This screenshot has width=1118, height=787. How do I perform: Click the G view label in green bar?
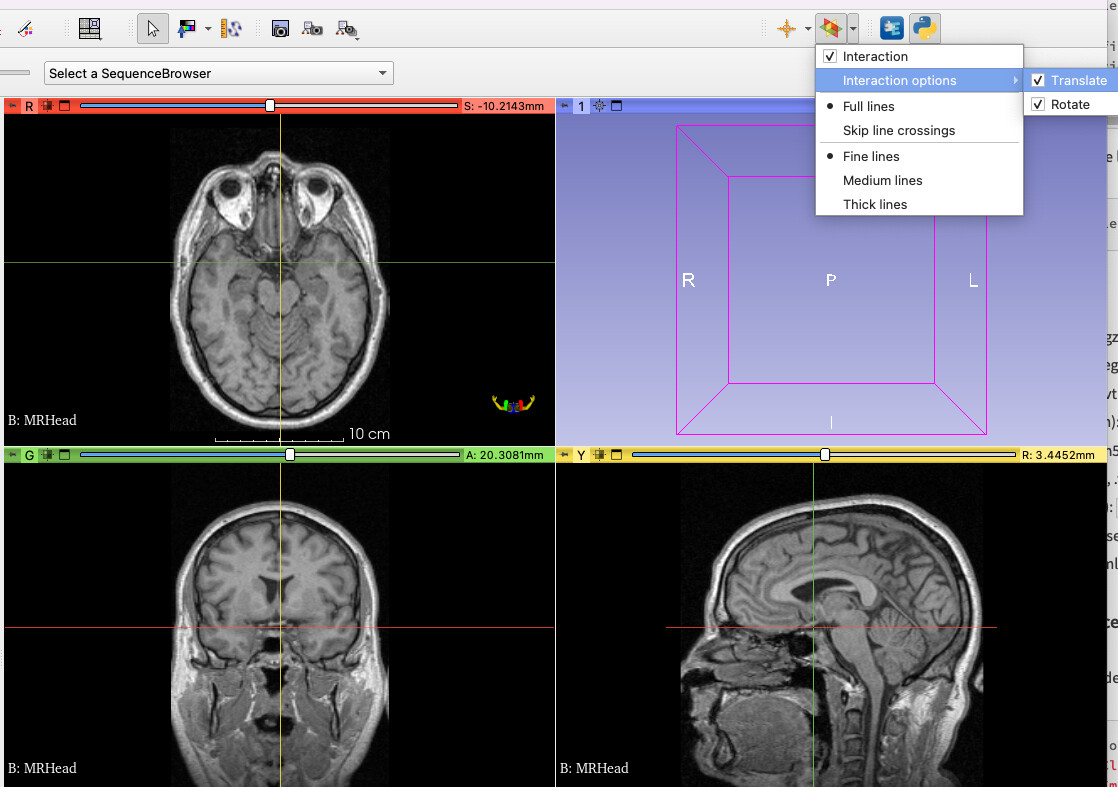point(29,455)
